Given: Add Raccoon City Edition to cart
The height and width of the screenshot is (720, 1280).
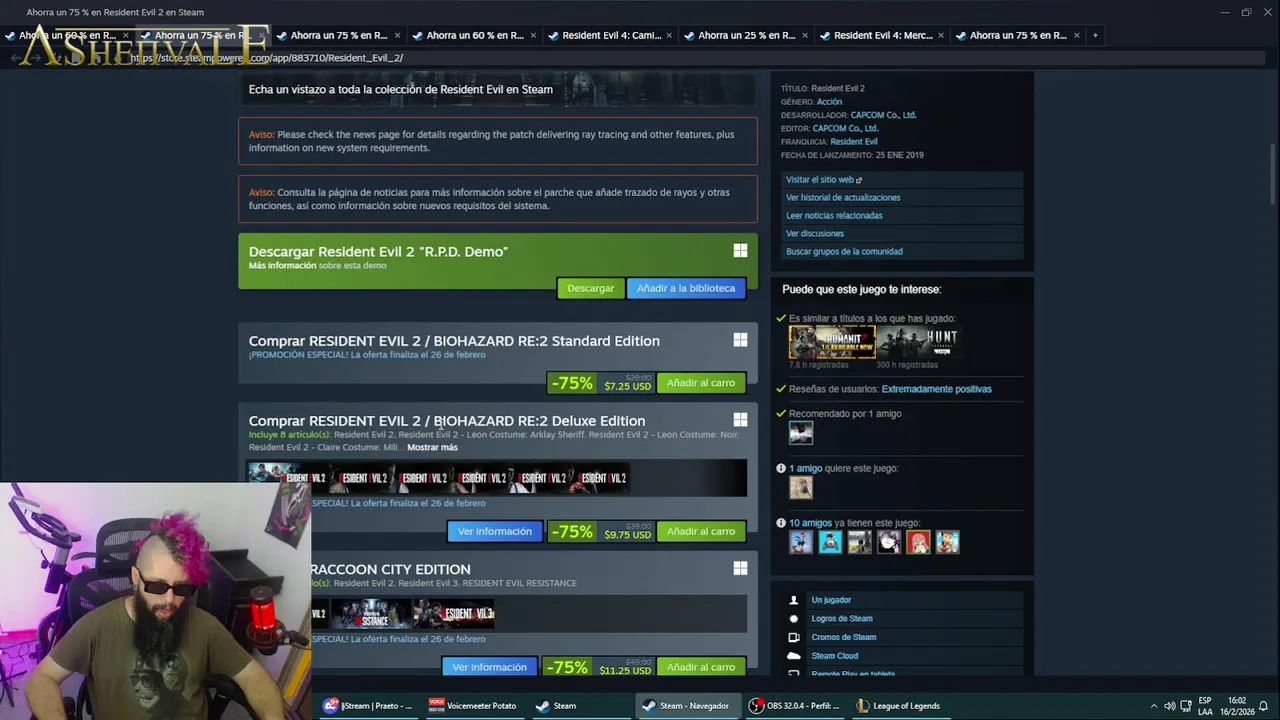Looking at the screenshot, I should point(700,667).
